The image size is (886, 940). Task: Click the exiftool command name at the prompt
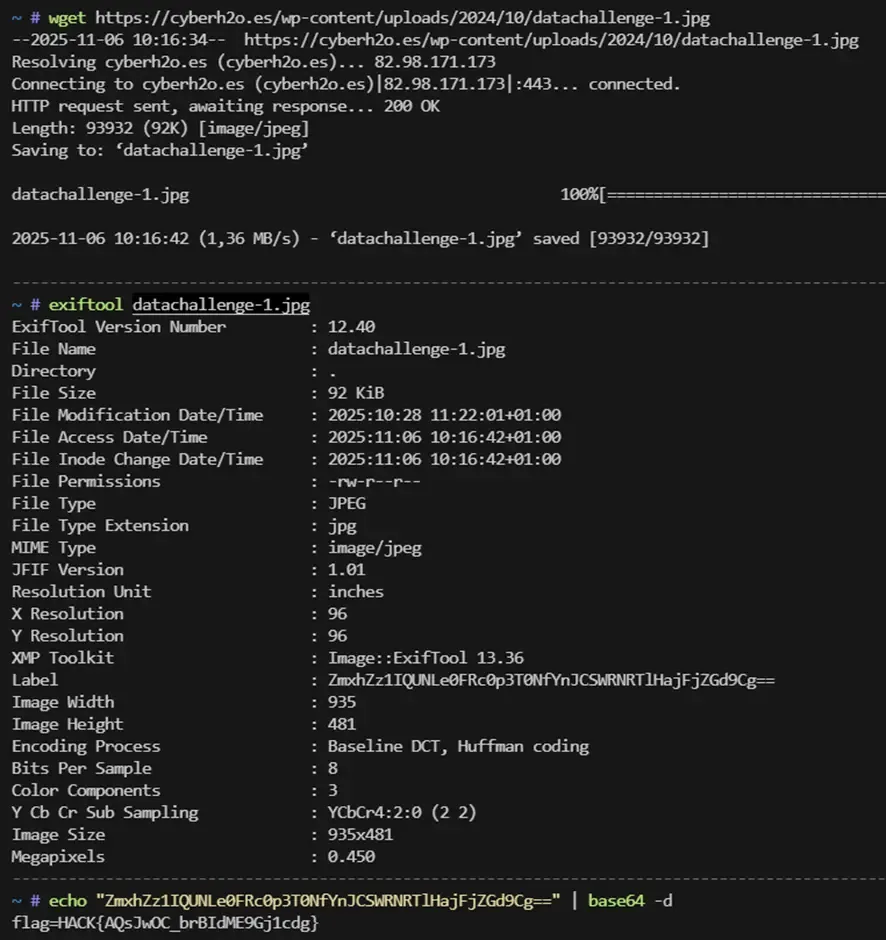tap(86, 305)
